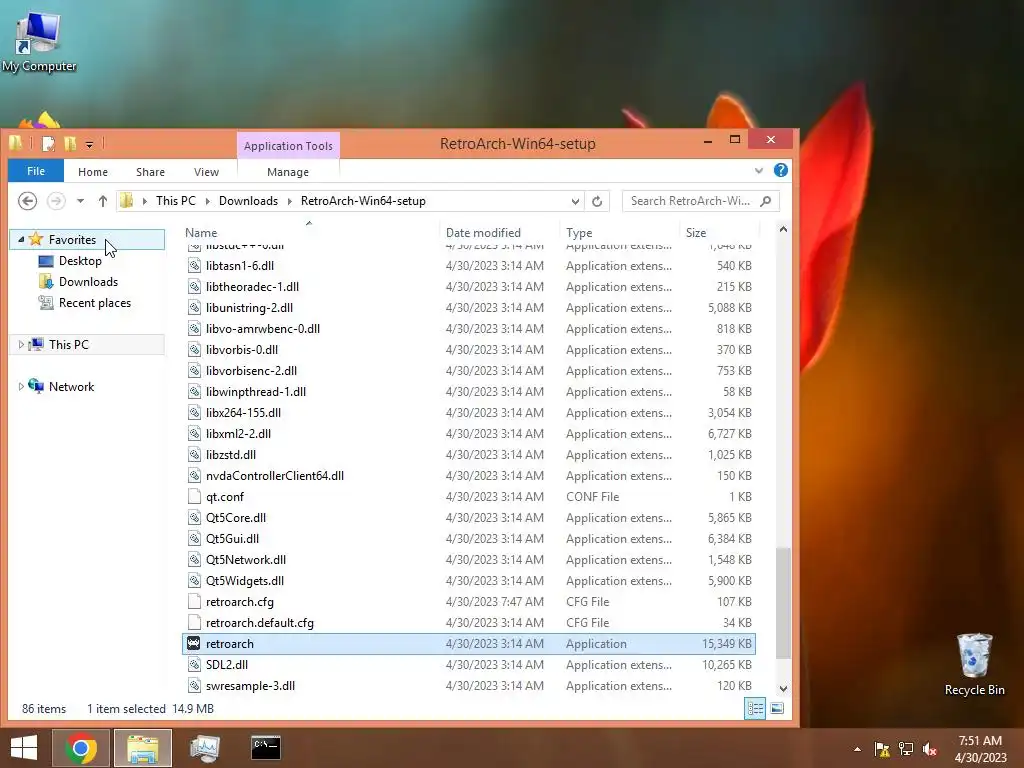This screenshot has height=768, width=1024.
Task: Select retroarch.cfg file
Action: point(468,601)
